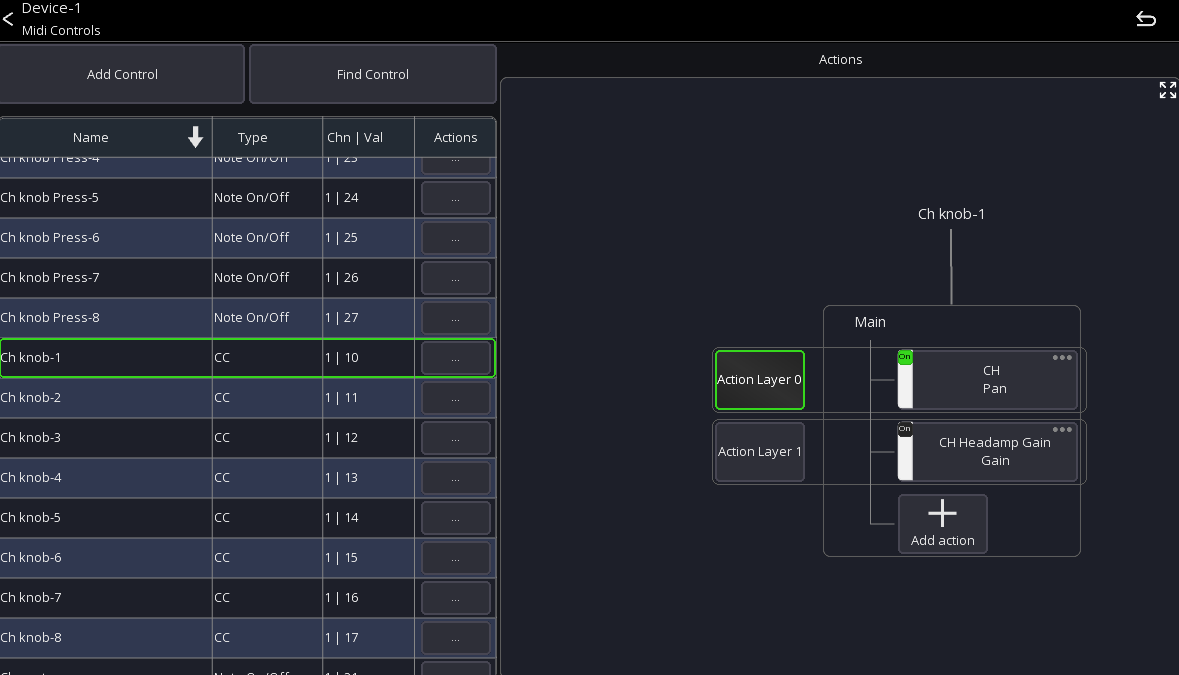Click the plus icon to add an action
This screenshot has width=1179, height=675.
pyautogui.click(x=942, y=513)
